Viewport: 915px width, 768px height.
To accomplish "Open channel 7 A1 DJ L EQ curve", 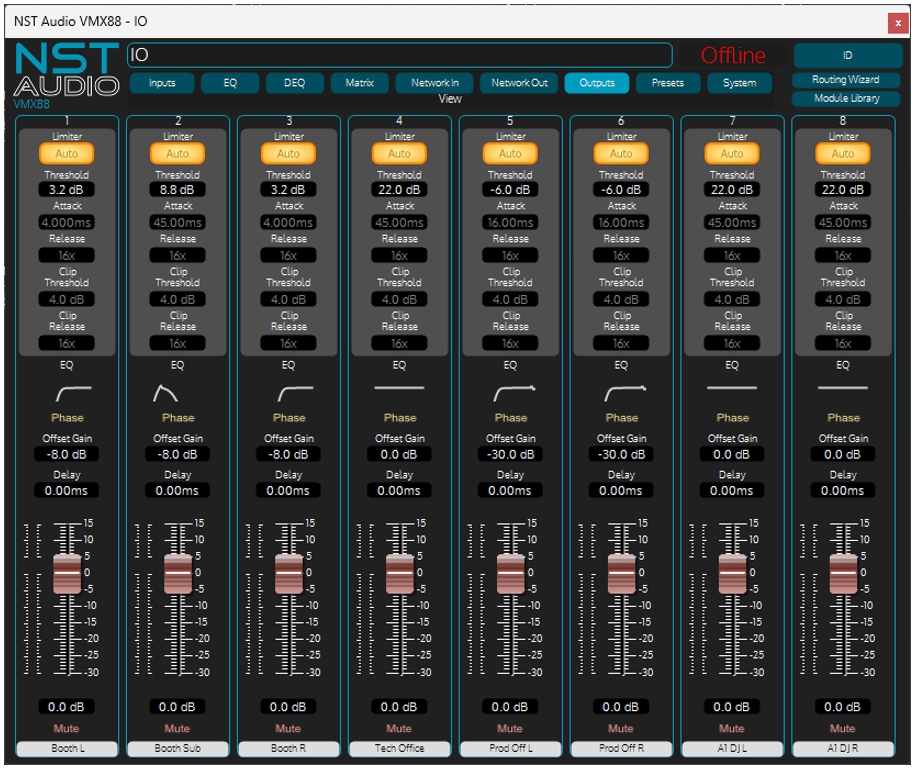I will pyautogui.click(x=732, y=389).
